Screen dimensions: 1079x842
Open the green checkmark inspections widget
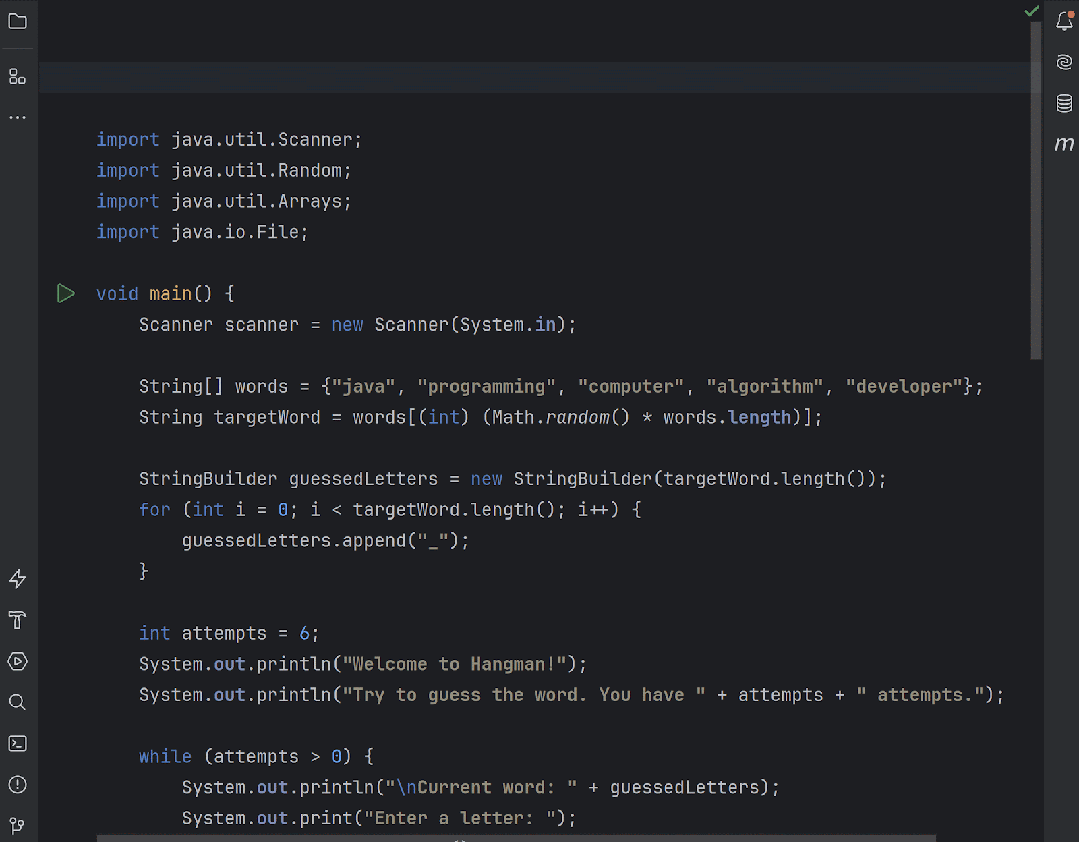pyautogui.click(x=1032, y=11)
